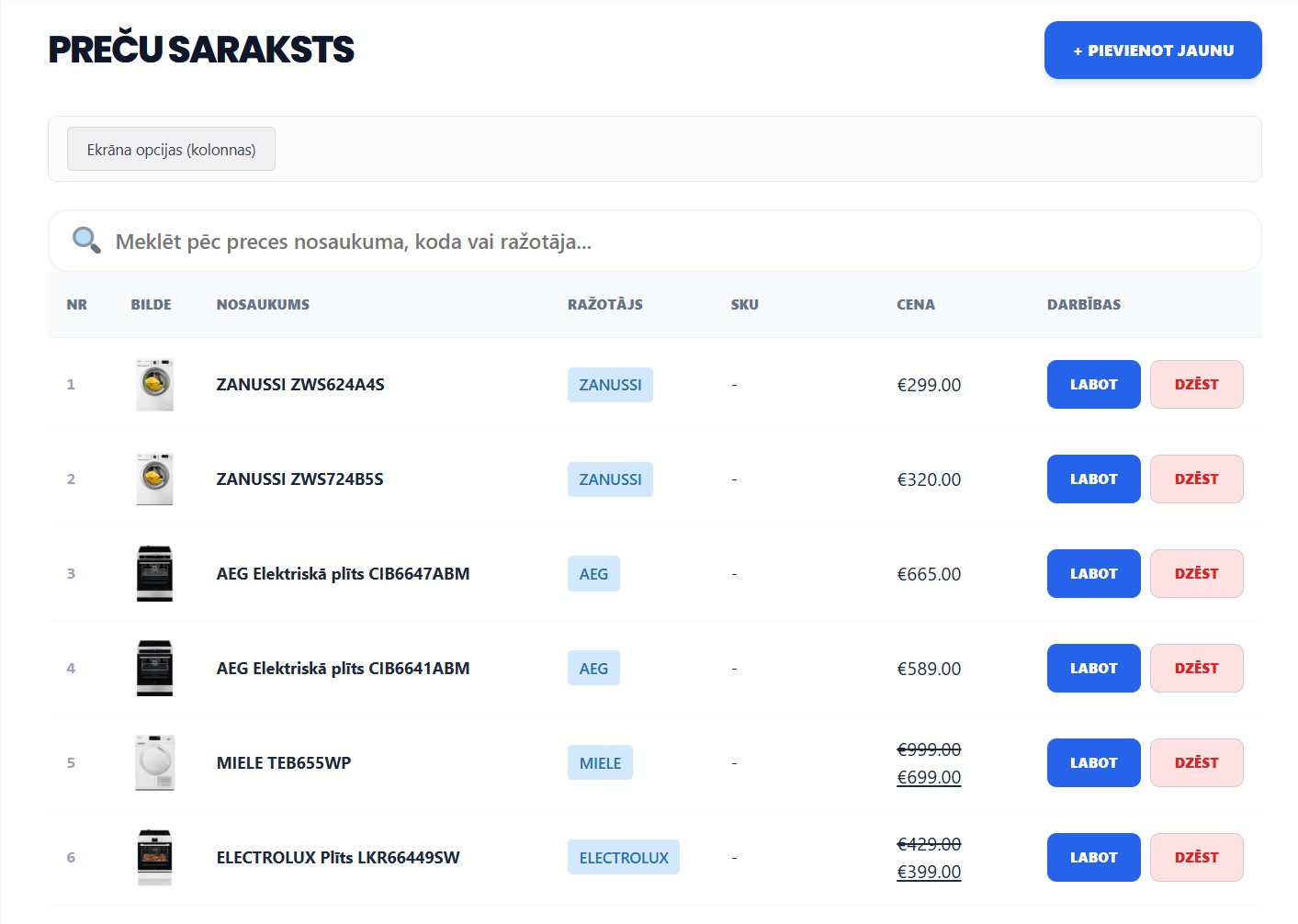Select the ELECTROLUX manufacturer badge
This screenshot has height=924, width=1298.
coord(623,857)
